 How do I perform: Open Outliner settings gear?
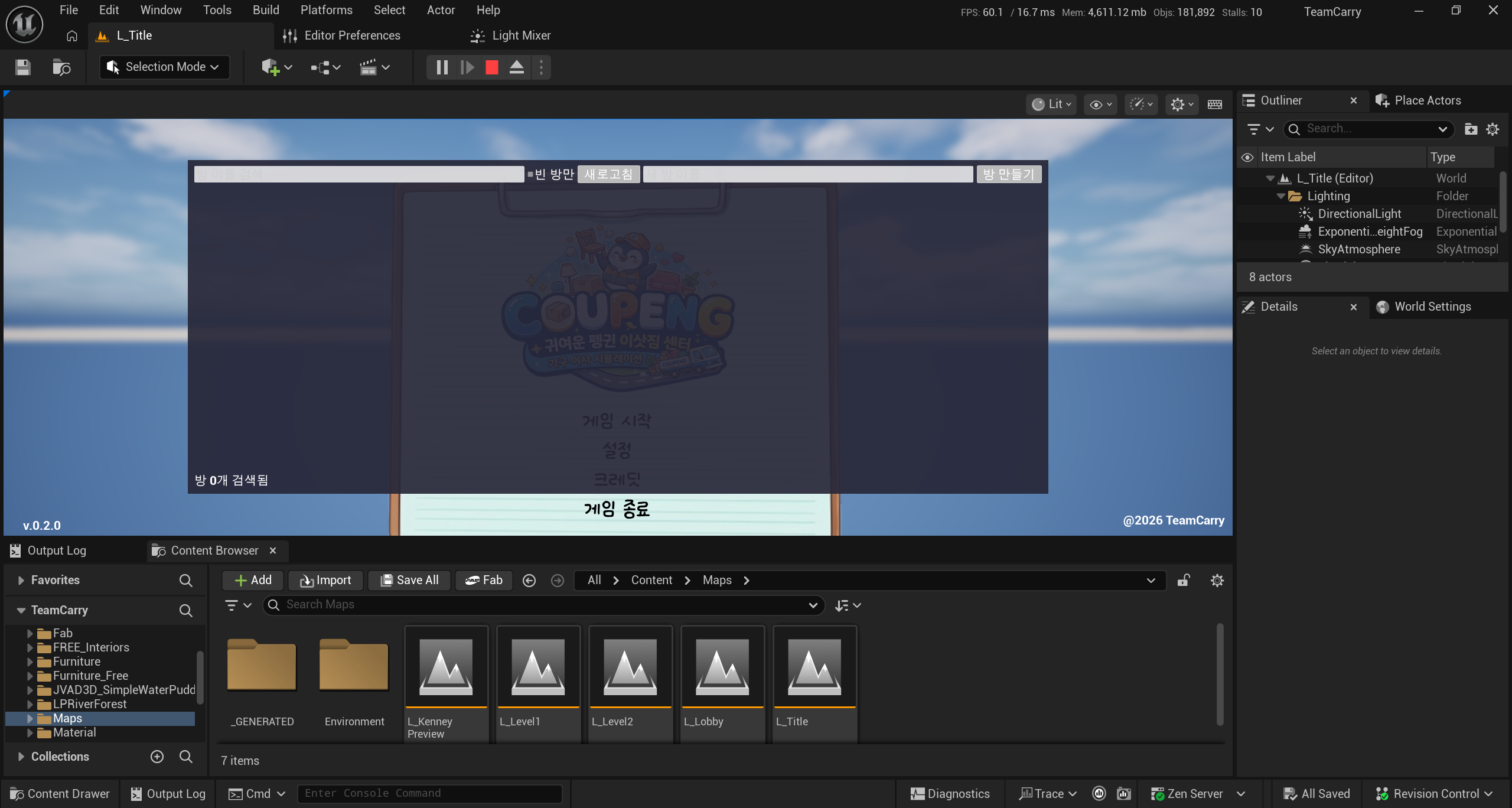click(x=1493, y=129)
